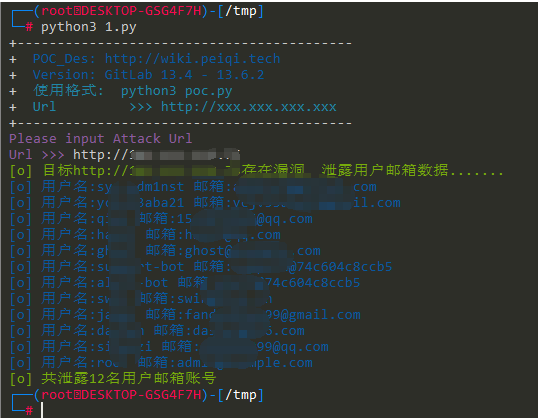
Task: Click the red '#' symbol before python3
Action: tap(29, 27)
